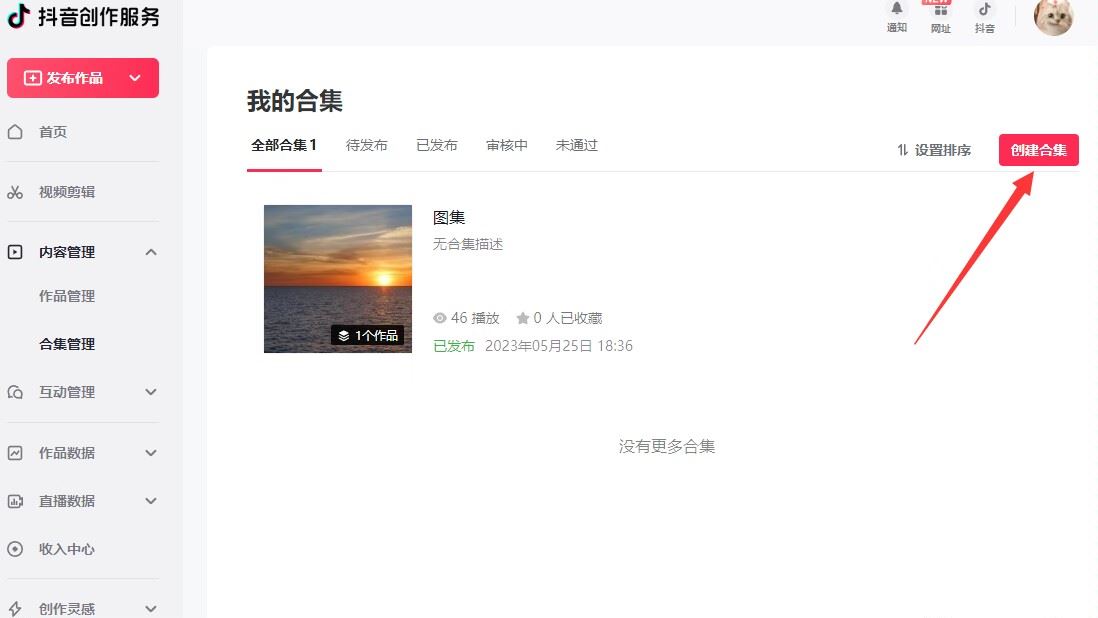The width and height of the screenshot is (1098, 618).
Task: Open 作品管理 submenu item
Action: tap(67, 296)
